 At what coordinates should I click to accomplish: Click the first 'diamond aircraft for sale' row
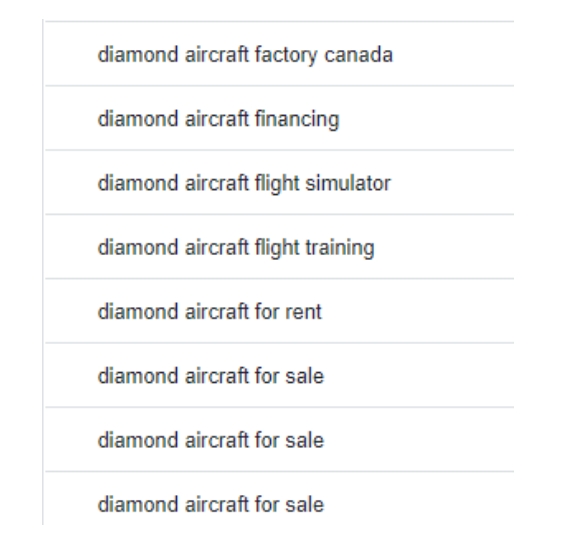coord(279,375)
